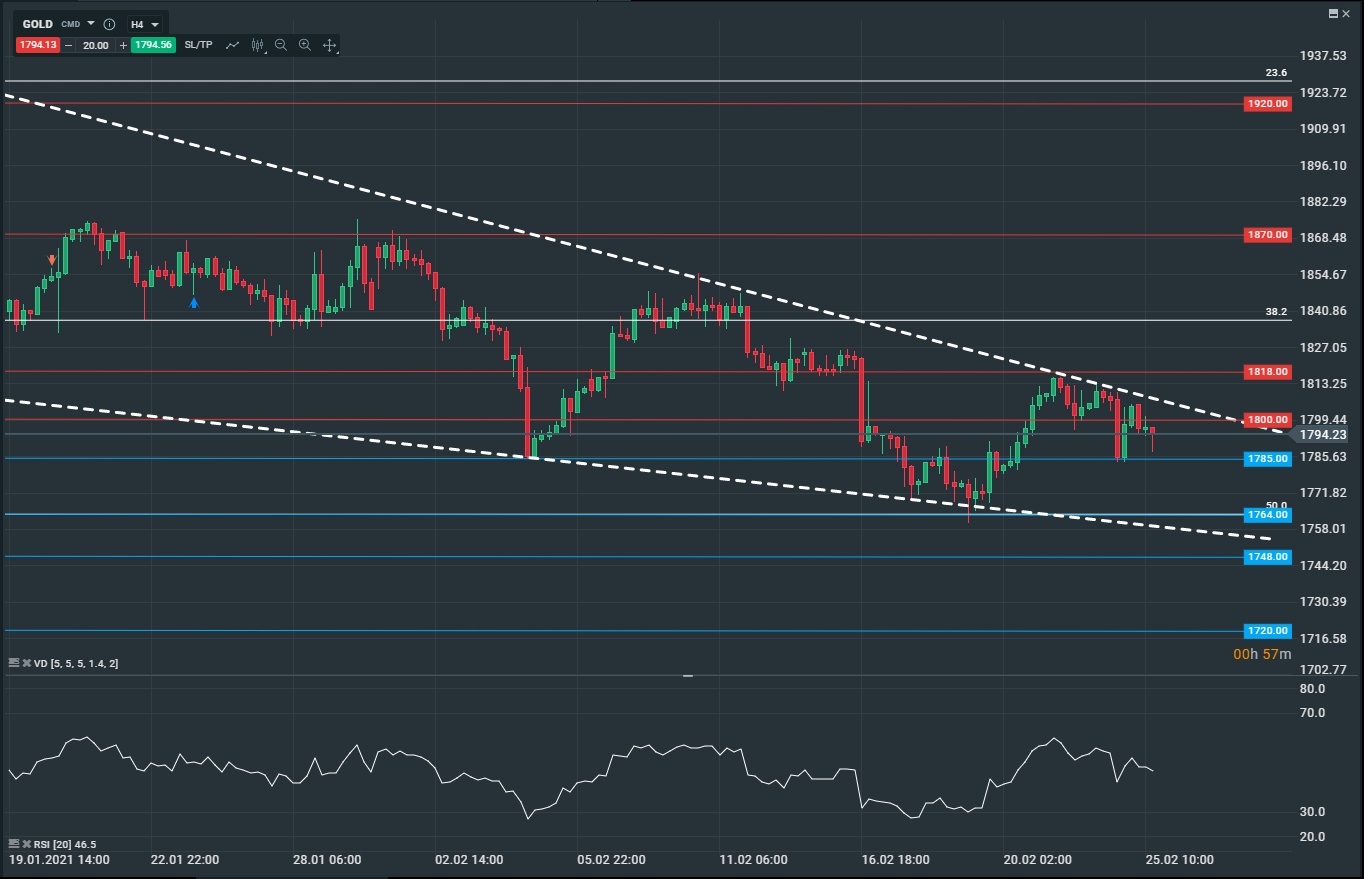1364x879 pixels.
Task: Click the RSI 70.0 scale value
Action: click(1312, 712)
